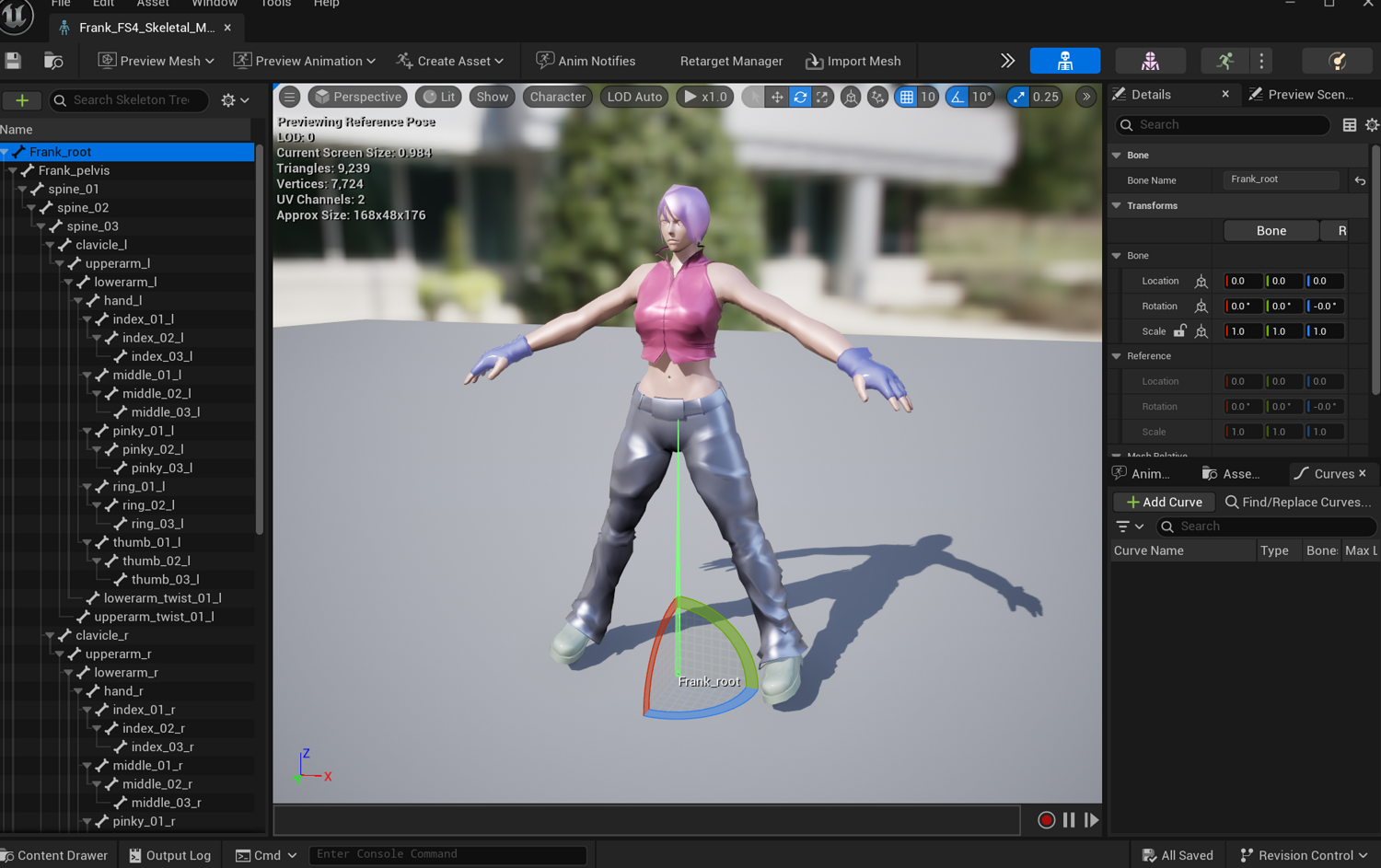Open the Physics asset editor mode icon

point(1338,61)
